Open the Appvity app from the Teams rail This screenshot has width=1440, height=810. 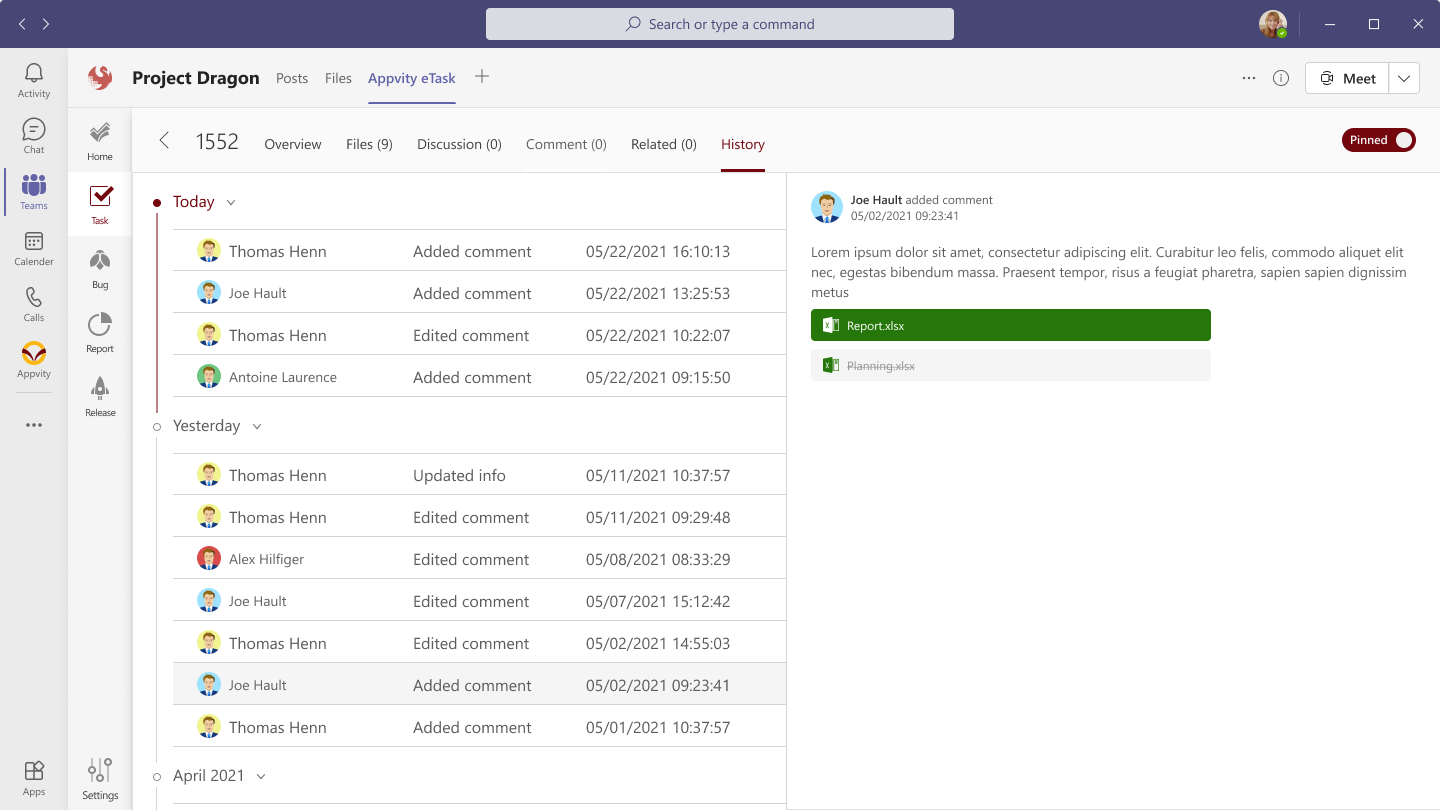[x=33, y=360]
